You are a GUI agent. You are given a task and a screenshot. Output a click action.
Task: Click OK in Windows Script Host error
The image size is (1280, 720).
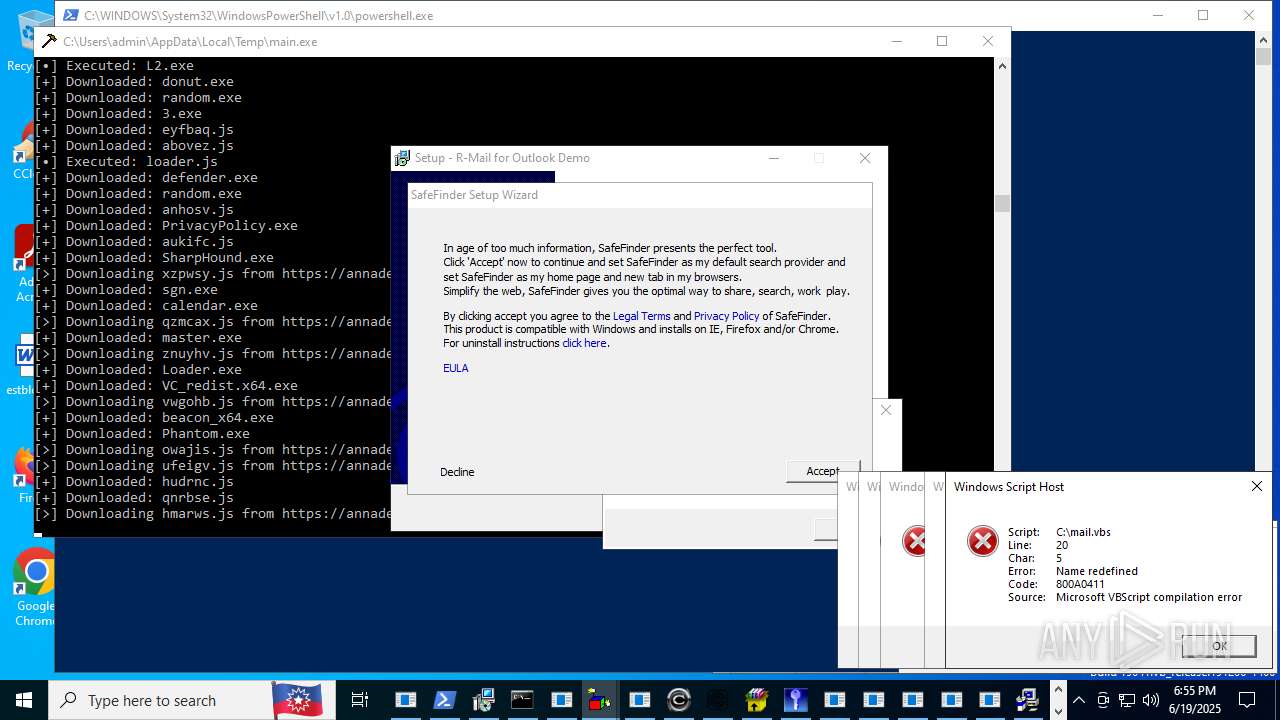tap(1219, 646)
